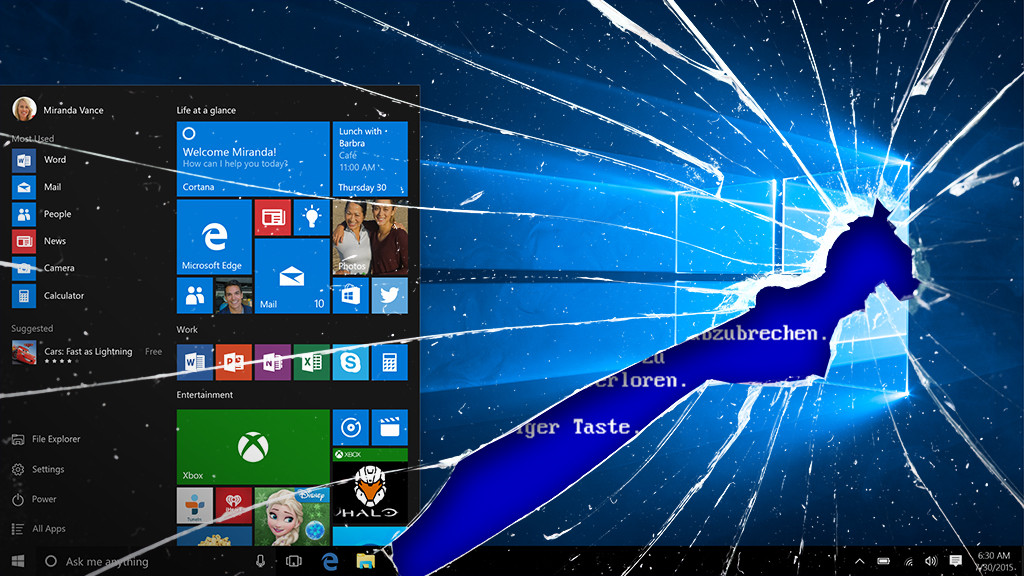Open the Skype tile in the Work group

(x=351, y=362)
